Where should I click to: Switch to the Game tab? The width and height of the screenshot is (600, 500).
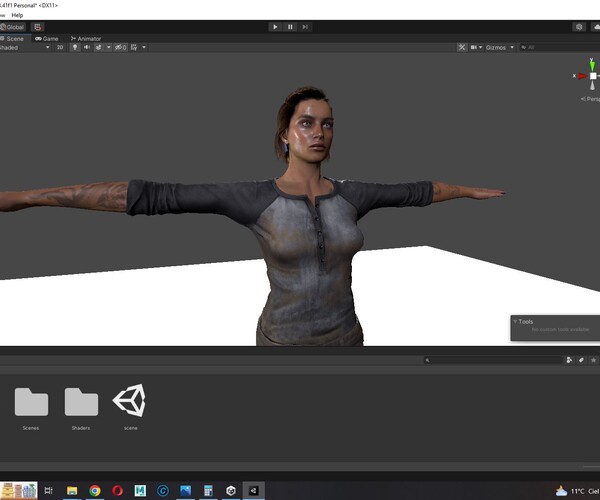(x=47, y=39)
